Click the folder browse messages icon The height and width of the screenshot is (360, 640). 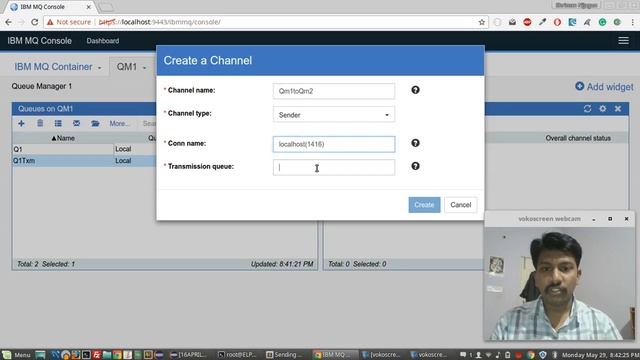point(95,123)
